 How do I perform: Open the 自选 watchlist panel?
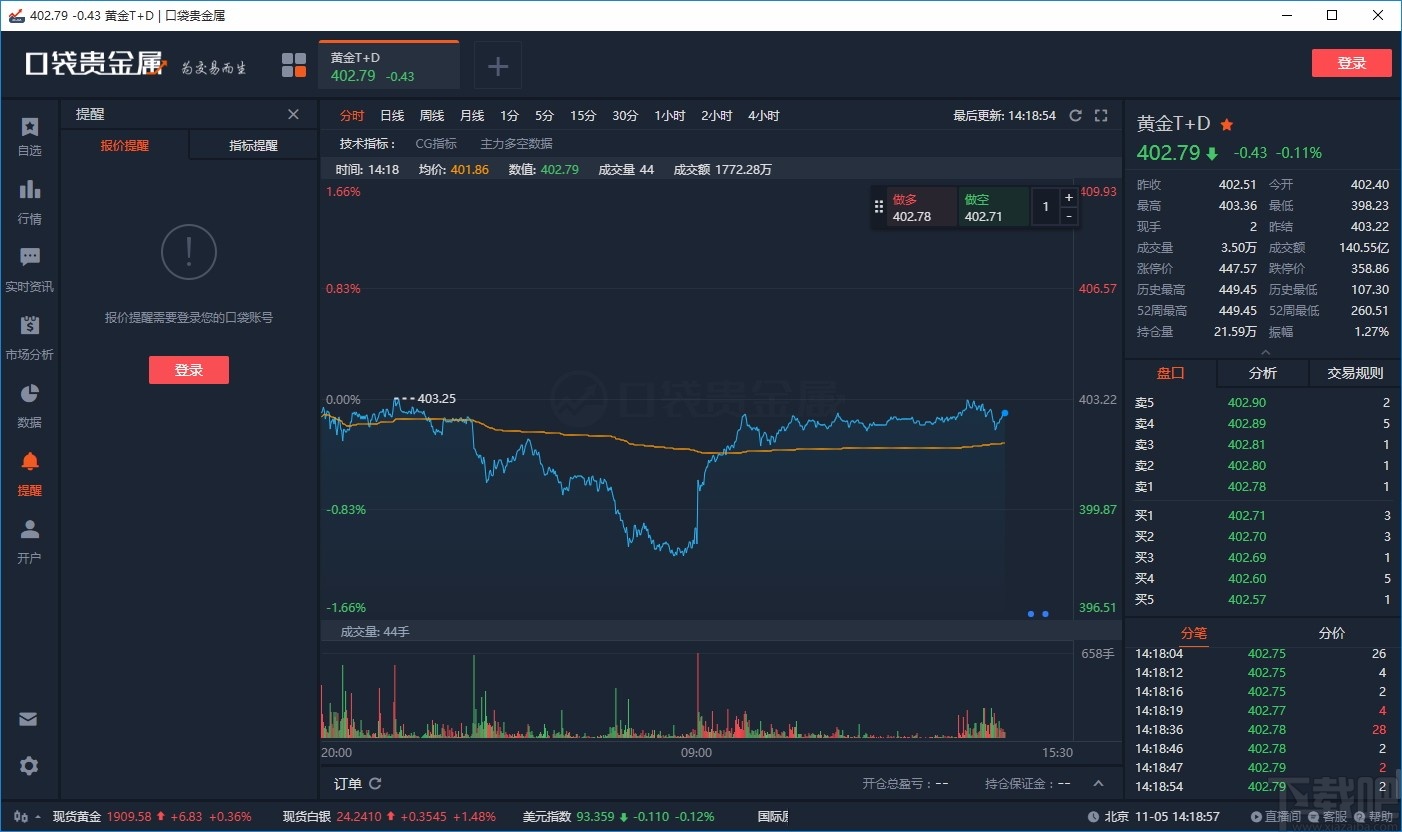[29, 135]
